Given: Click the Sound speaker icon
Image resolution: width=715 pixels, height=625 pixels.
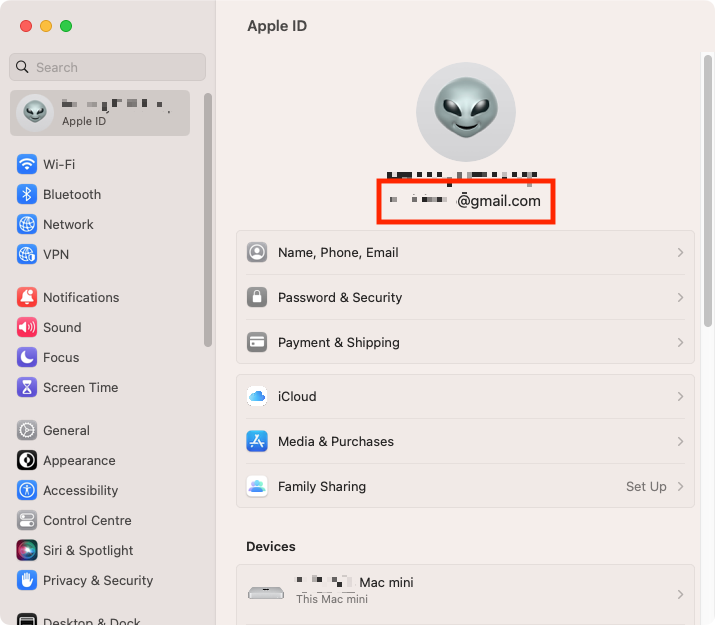Looking at the screenshot, I should tap(27, 327).
